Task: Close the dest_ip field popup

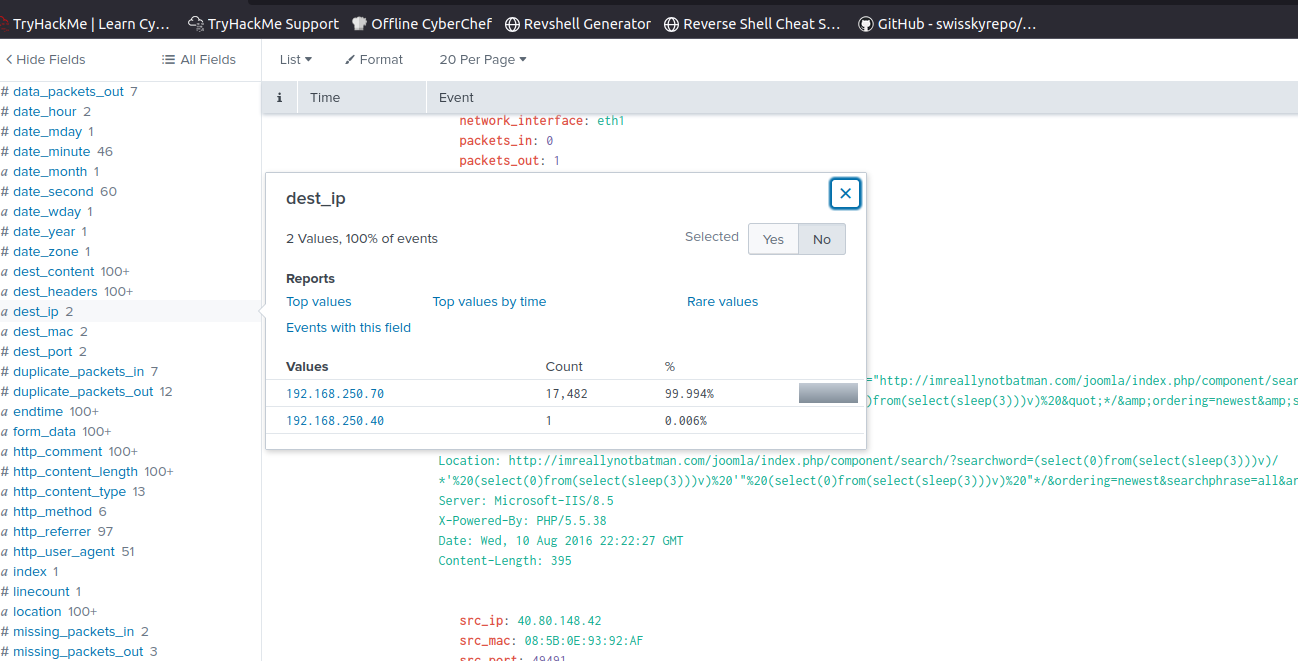Action: click(845, 193)
